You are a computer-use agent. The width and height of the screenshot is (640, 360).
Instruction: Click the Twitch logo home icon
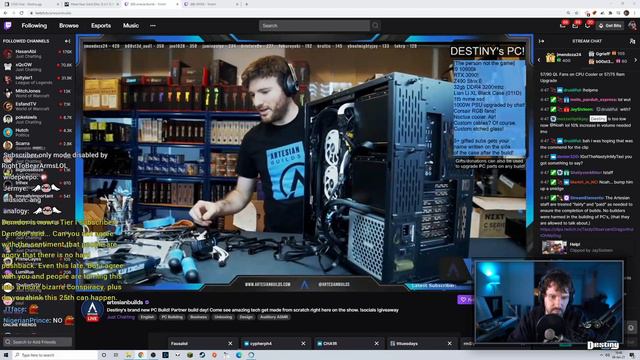tap(8, 26)
